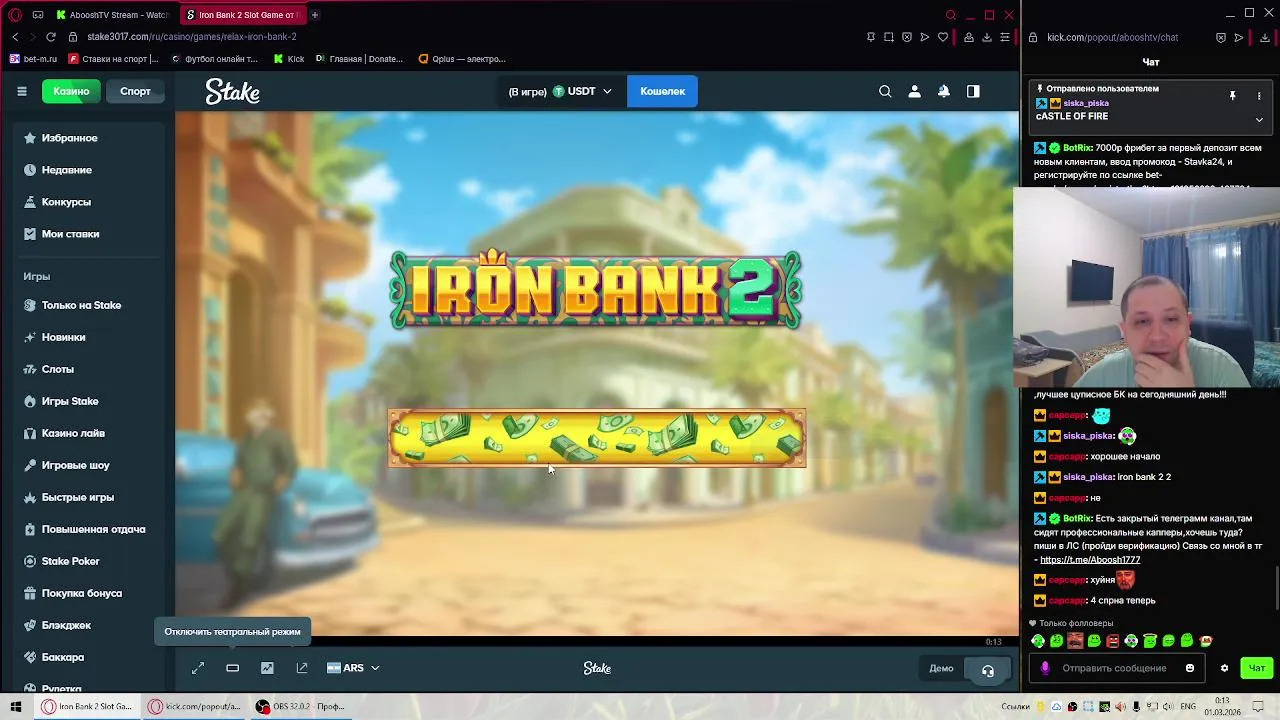Enter fullscreen mode for the game
The width and height of the screenshot is (1280, 720).
coord(198,668)
